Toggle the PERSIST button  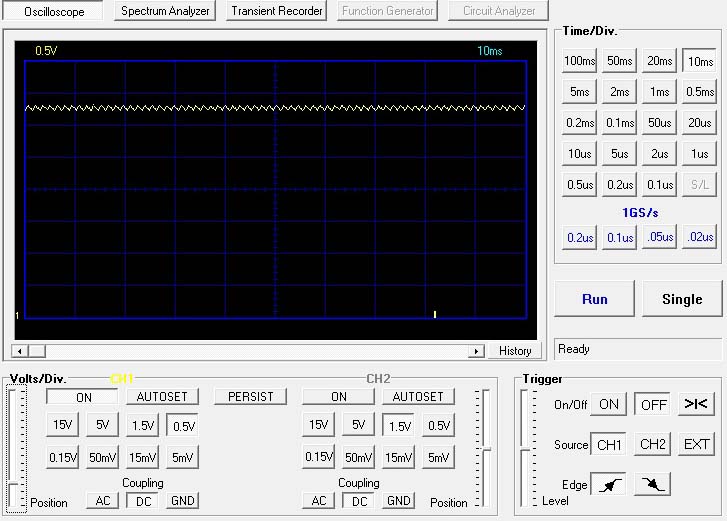[x=250, y=397]
